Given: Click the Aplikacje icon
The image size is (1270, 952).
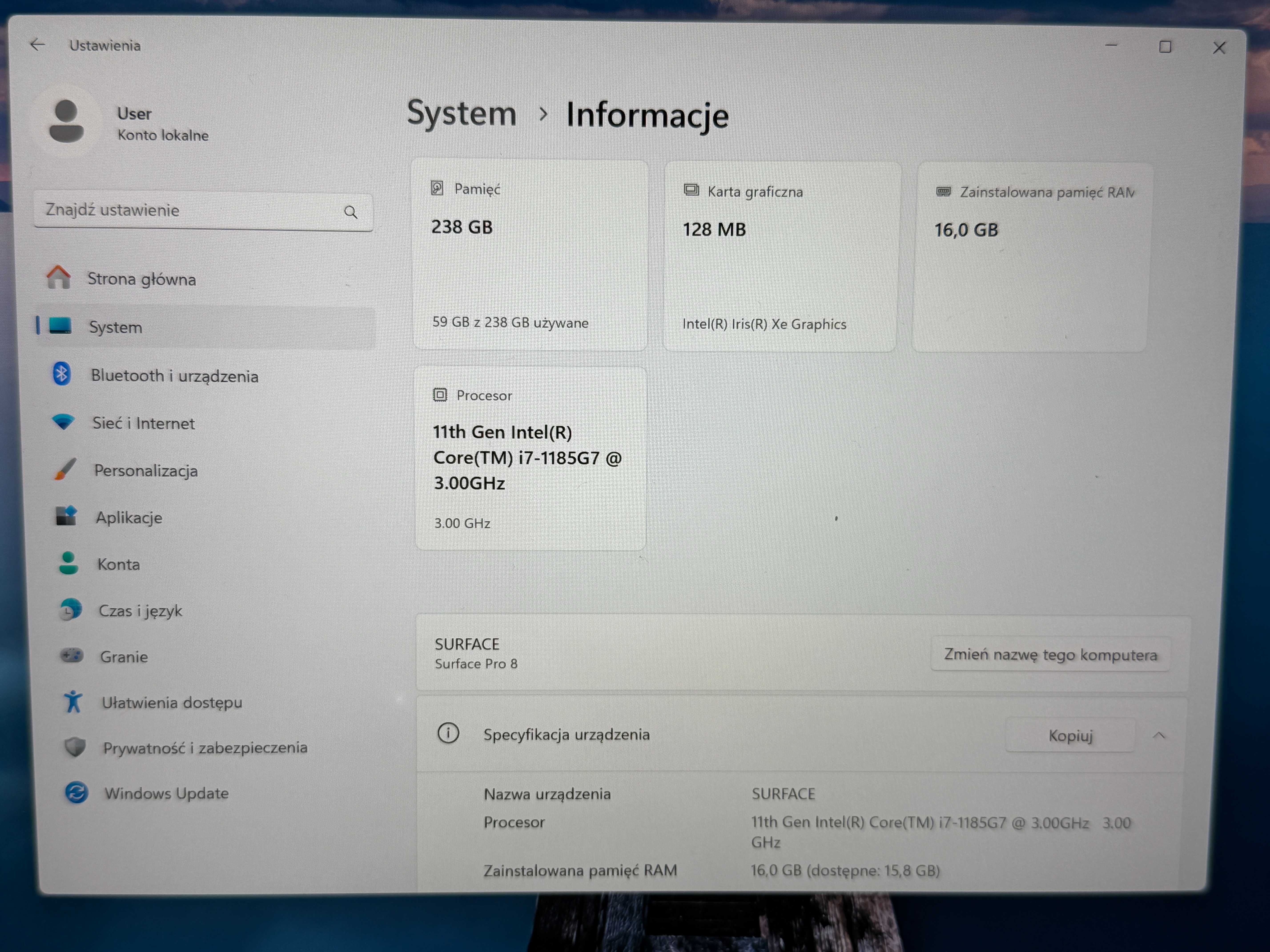Looking at the screenshot, I should pyautogui.click(x=67, y=516).
